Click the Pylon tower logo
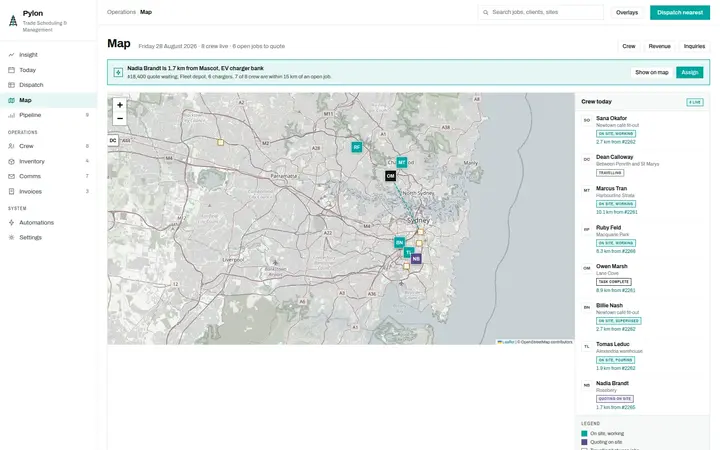The height and width of the screenshot is (450, 720). (x=13, y=21)
